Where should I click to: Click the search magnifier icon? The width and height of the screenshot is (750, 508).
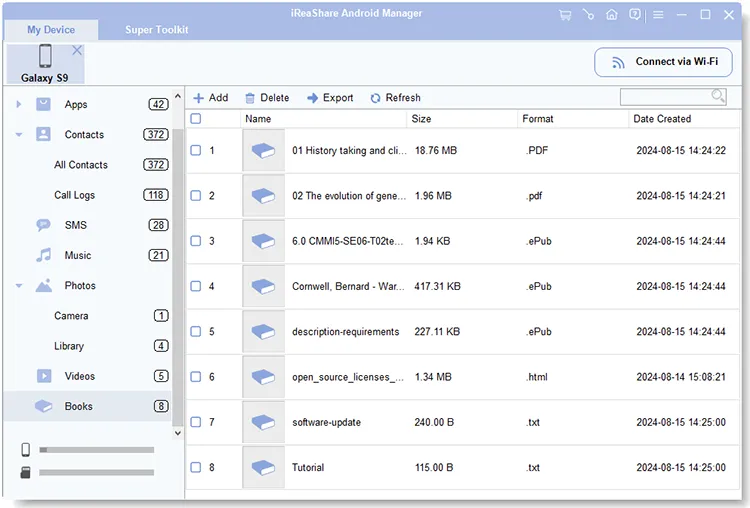pos(717,96)
